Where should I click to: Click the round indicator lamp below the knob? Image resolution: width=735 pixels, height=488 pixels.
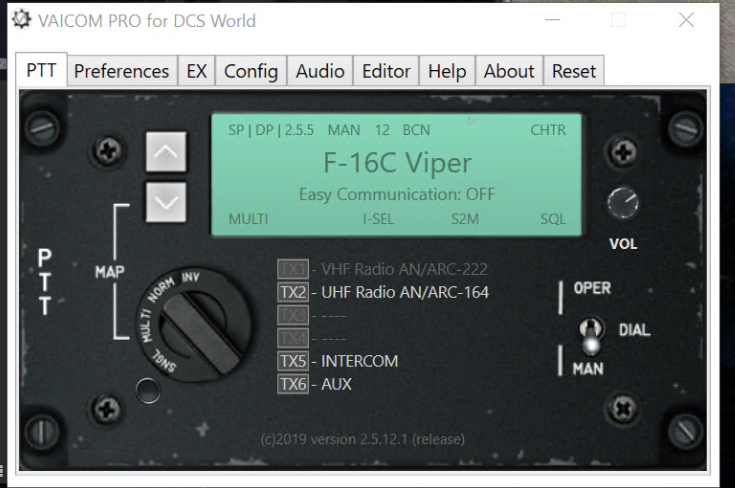point(148,390)
